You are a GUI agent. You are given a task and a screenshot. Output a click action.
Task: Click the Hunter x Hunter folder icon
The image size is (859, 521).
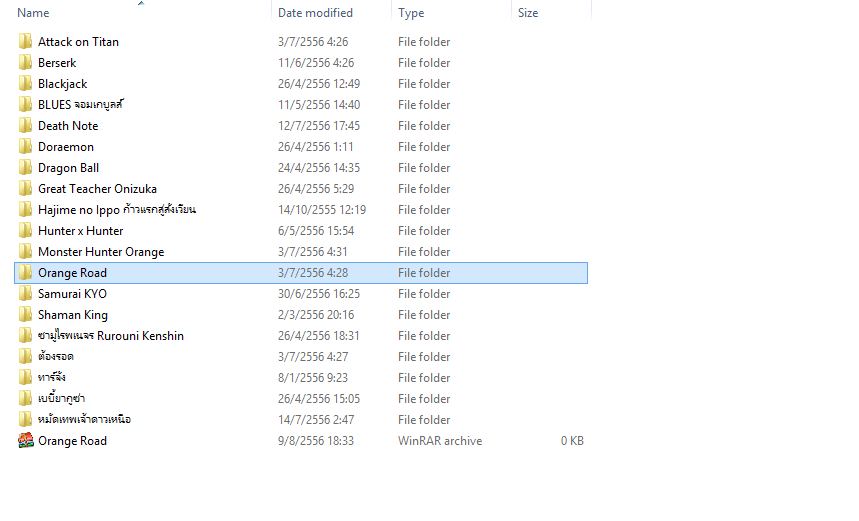tap(25, 231)
